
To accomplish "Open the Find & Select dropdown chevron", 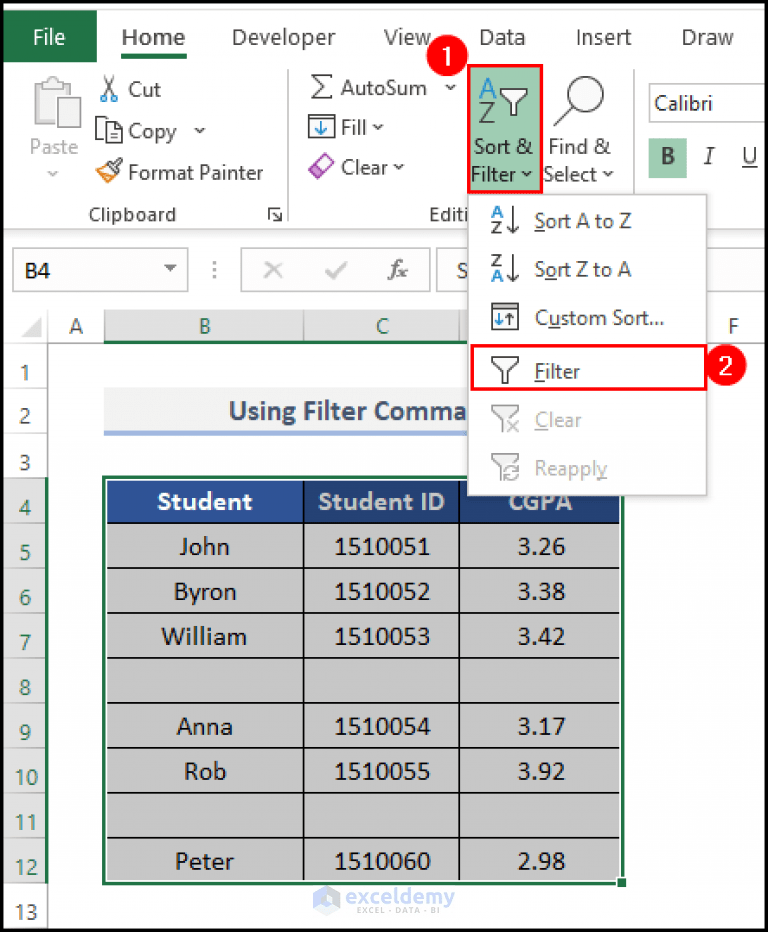I will point(608,174).
